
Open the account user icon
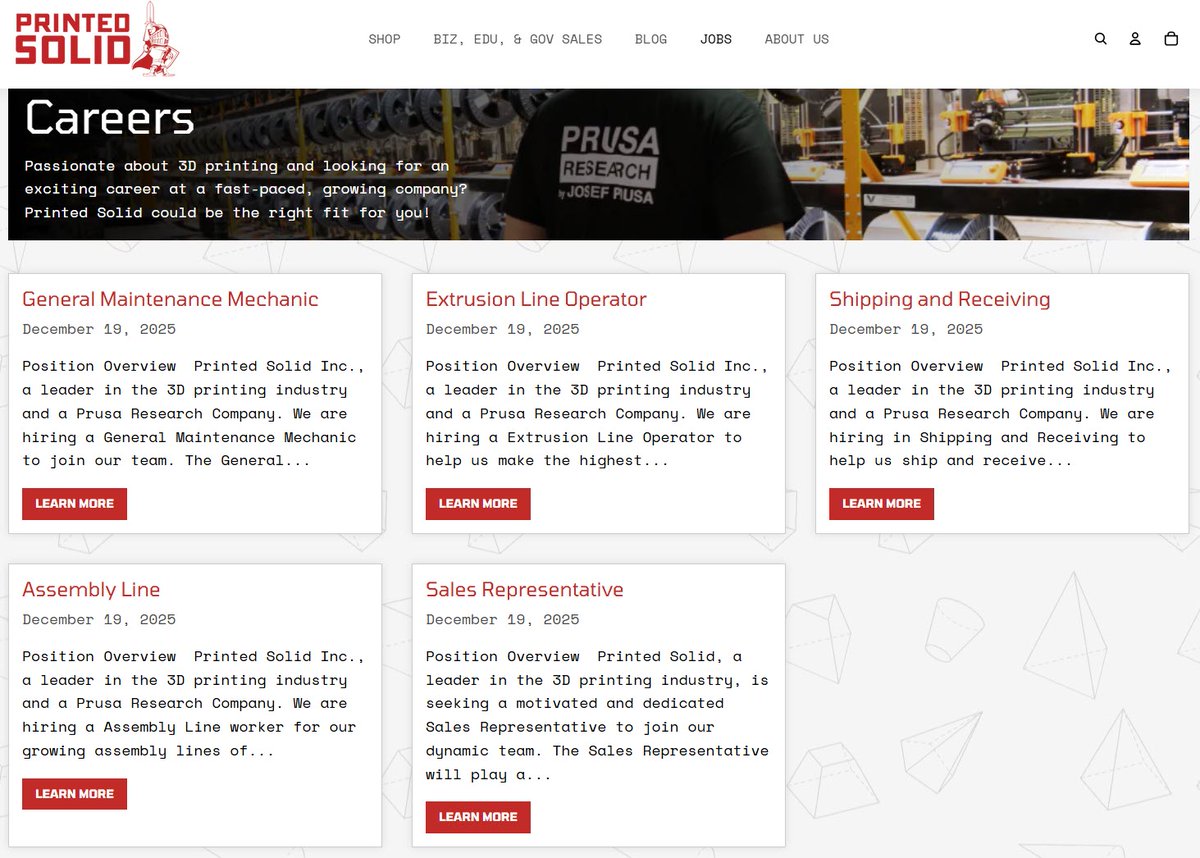pyautogui.click(x=1135, y=39)
